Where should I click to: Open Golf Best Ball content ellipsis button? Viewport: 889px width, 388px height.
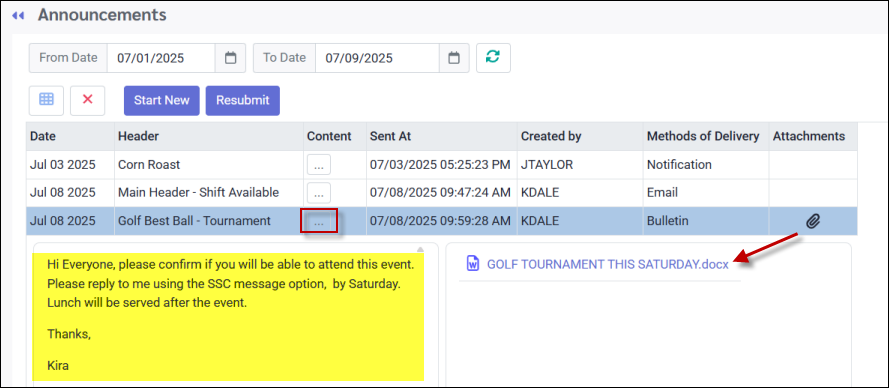[x=319, y=221]
